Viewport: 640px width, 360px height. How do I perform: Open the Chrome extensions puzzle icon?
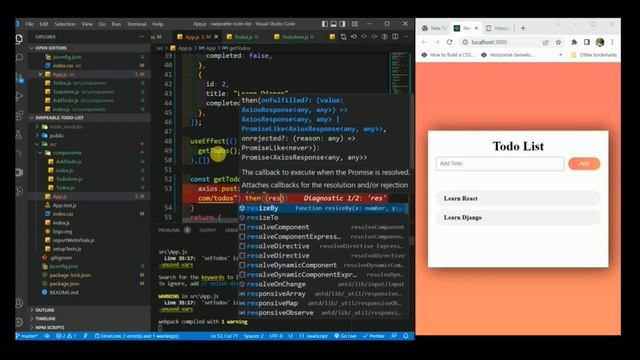click(x=574, y=42)
